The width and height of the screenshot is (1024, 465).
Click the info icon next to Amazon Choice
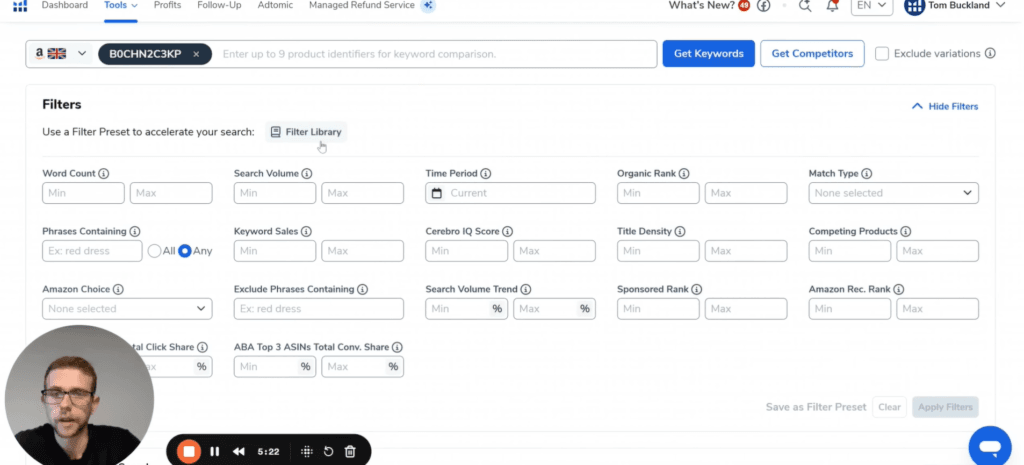click(118, 289)
